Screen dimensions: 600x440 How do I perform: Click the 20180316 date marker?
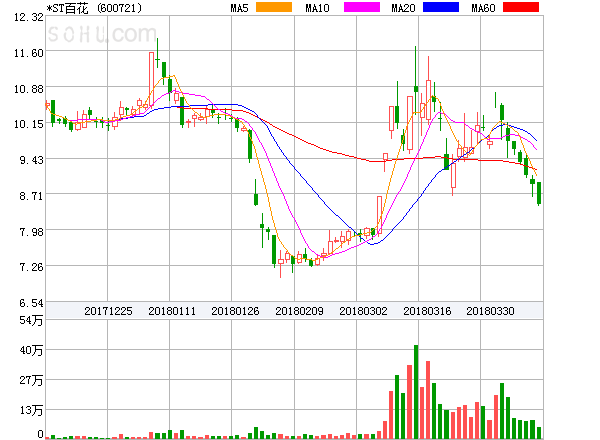coord(427,311)
